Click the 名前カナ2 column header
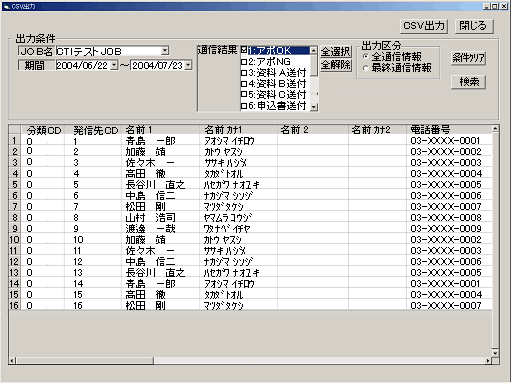This screenshot has height=383, width=511. pos(377,130)
